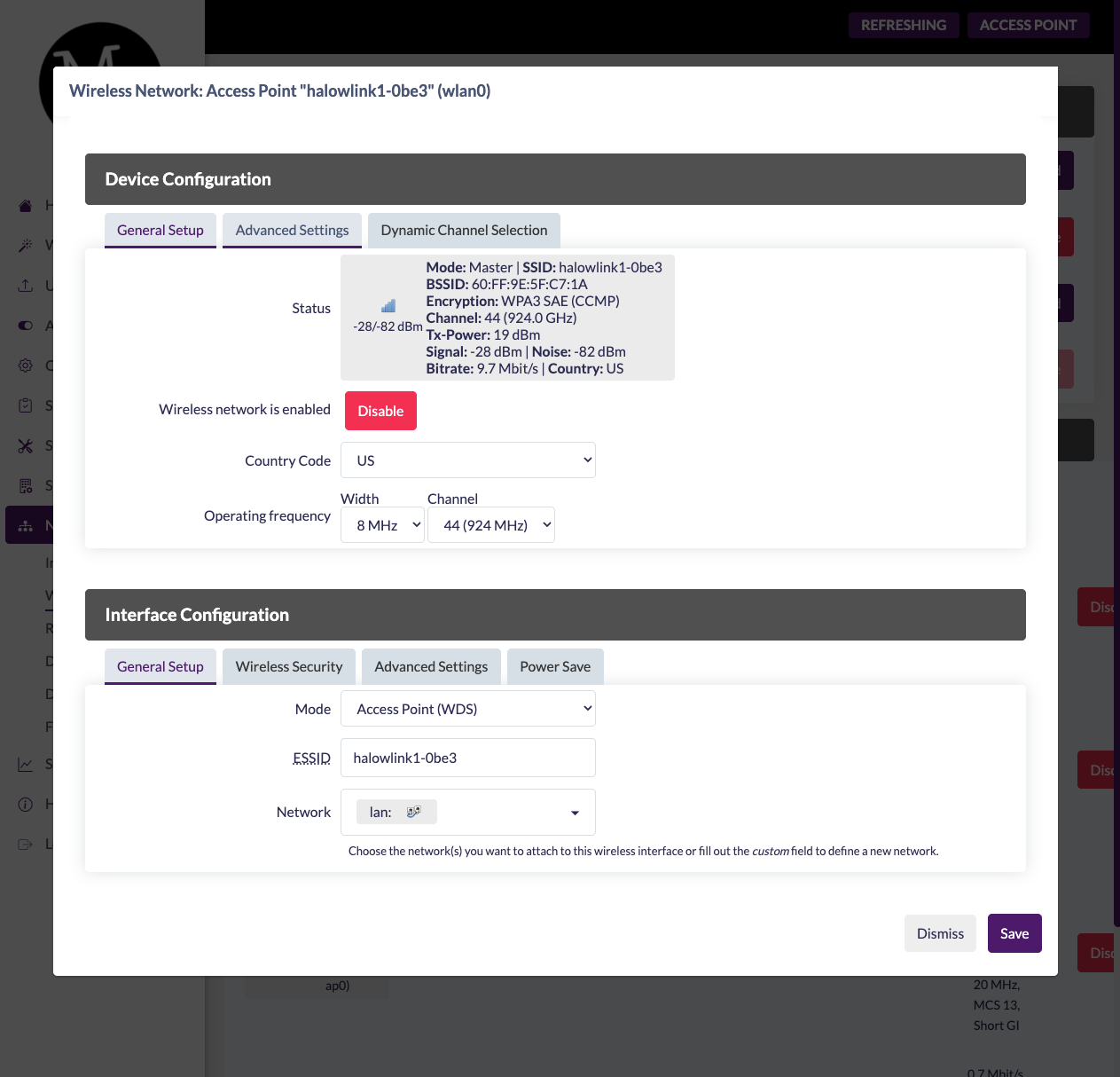The image size is (1120, 1077).
Task: Click the magic wand wizard icon
Action: [x=26, y=245]
